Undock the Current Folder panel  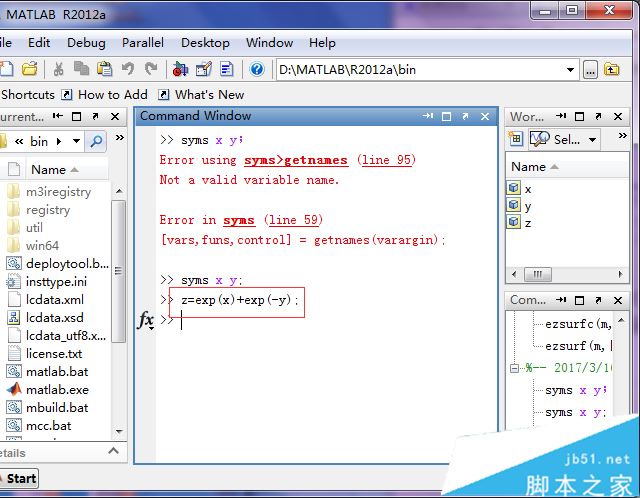(96, 117)
